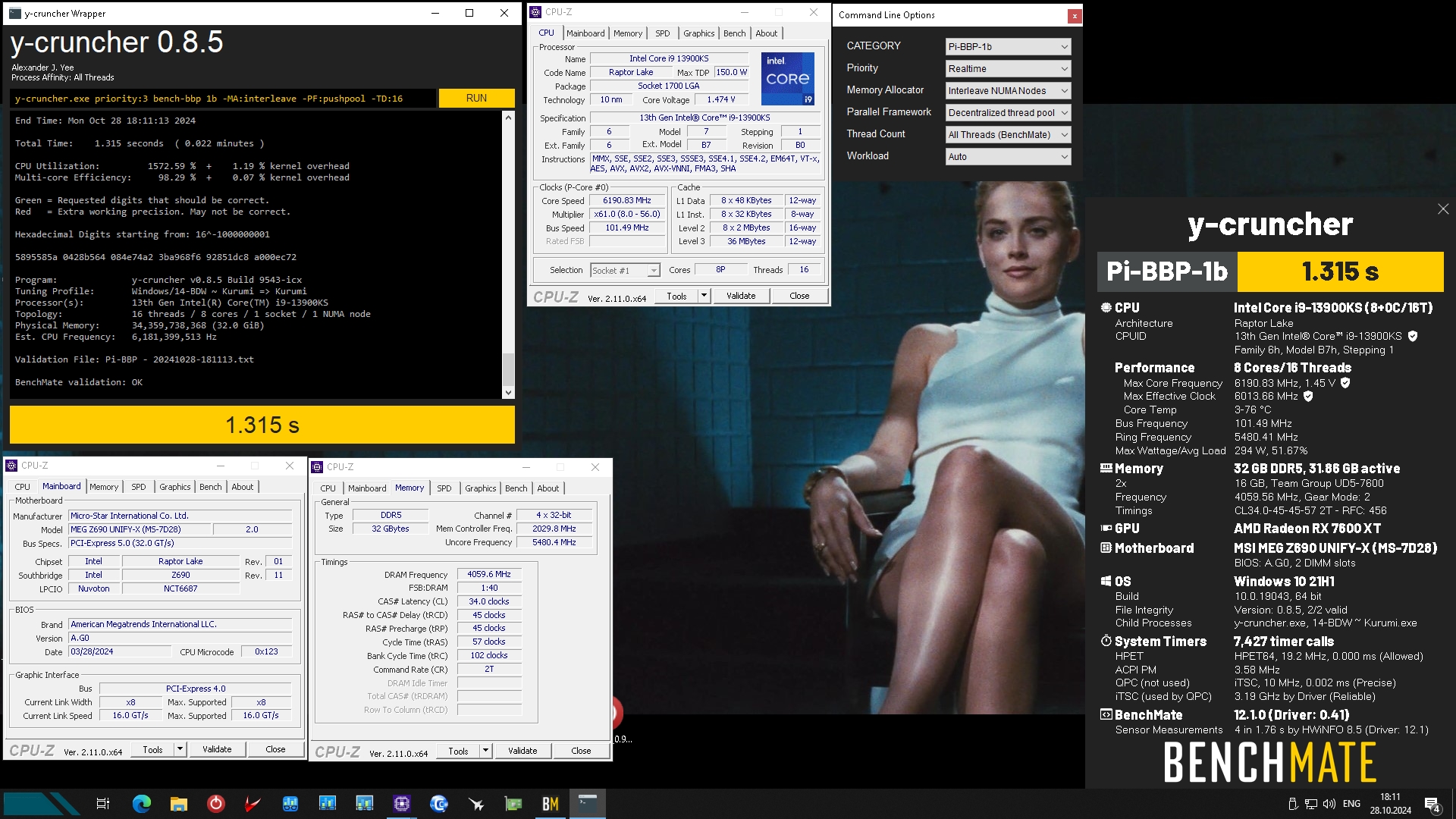Click the red wing taskbar icon
The width and height of the screenshot is (1456, 819).
253,804
